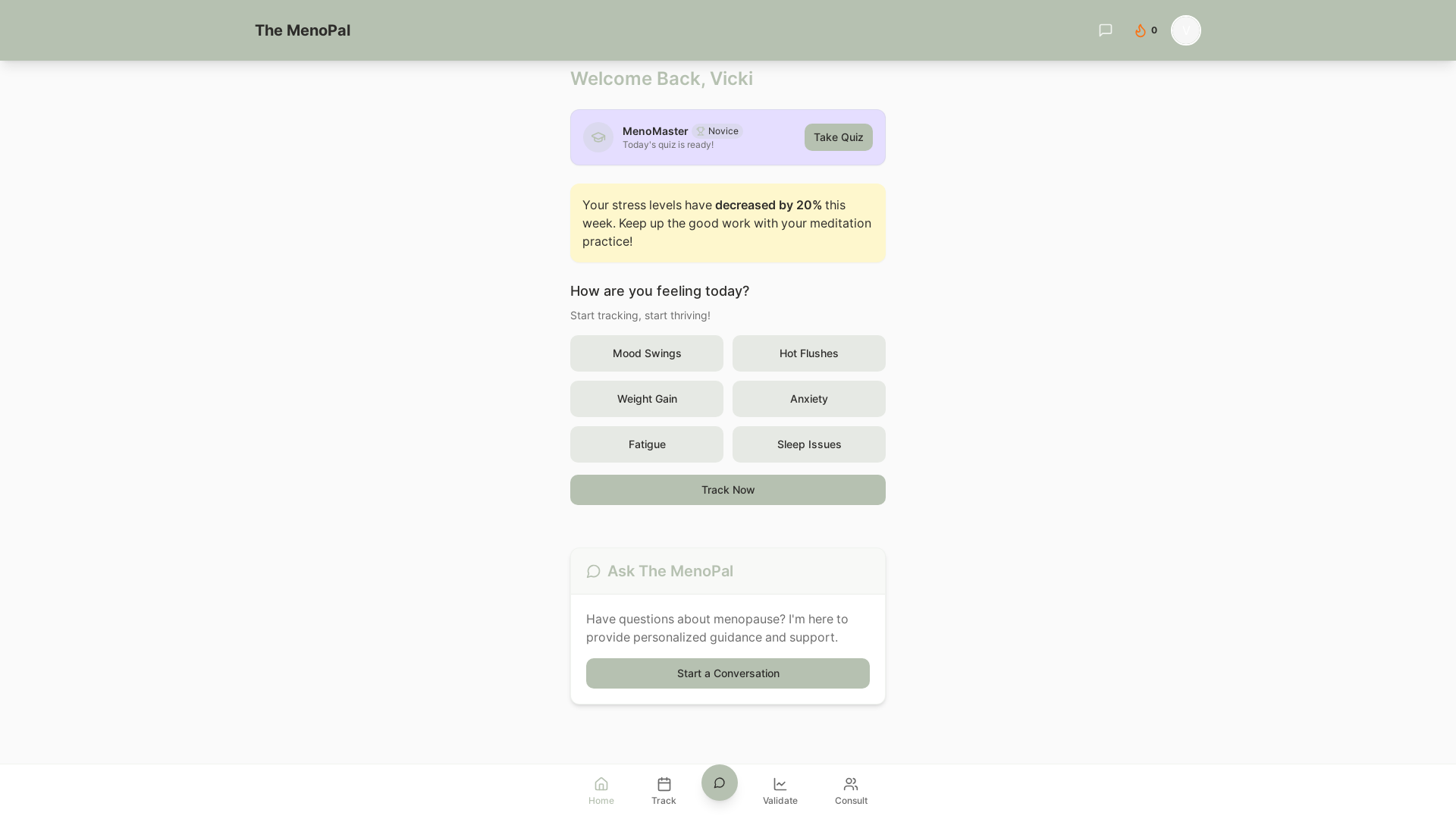Open the user profile avatar

(1185, 30)
